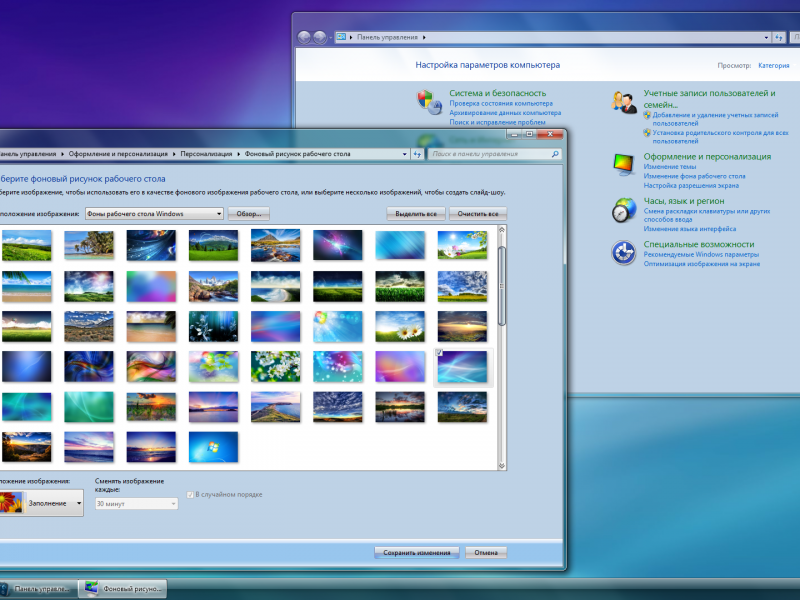
Task: Click the Выделить все button
Action: pos(416,214)
